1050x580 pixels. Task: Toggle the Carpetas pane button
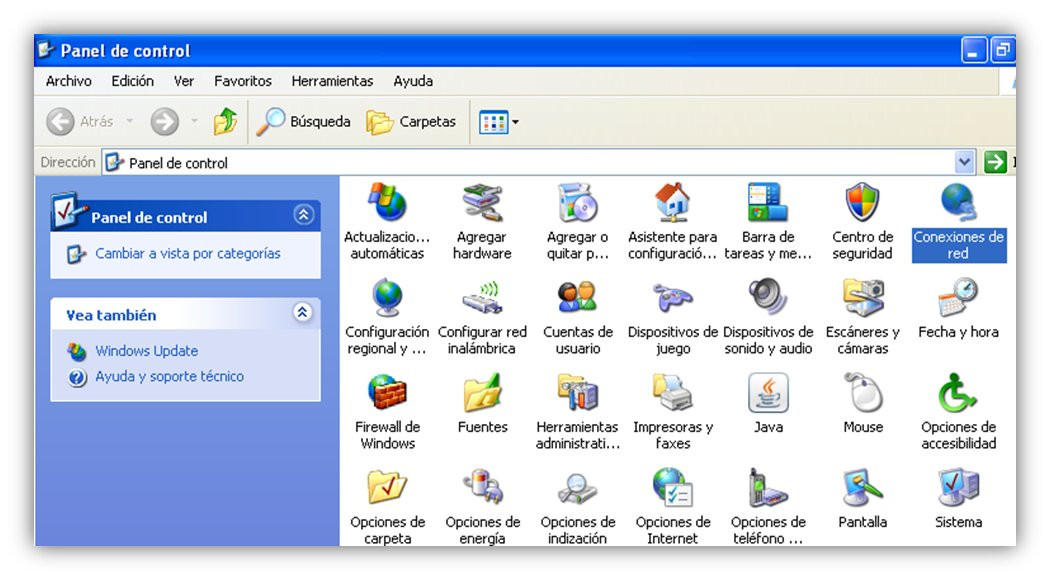(x=411, y=122)
